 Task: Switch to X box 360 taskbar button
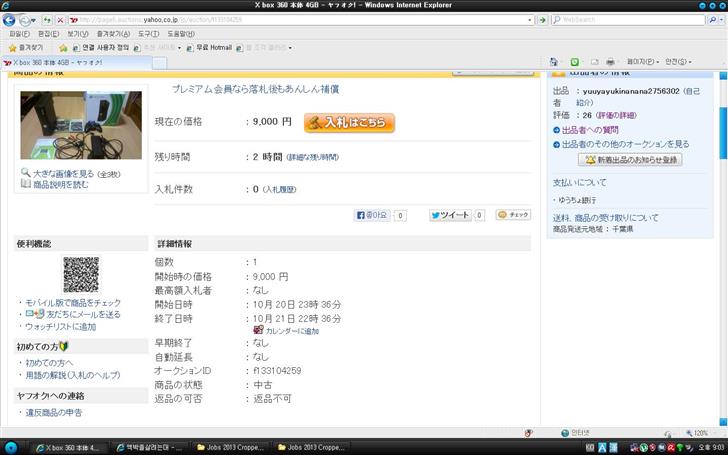click(69, 448)
